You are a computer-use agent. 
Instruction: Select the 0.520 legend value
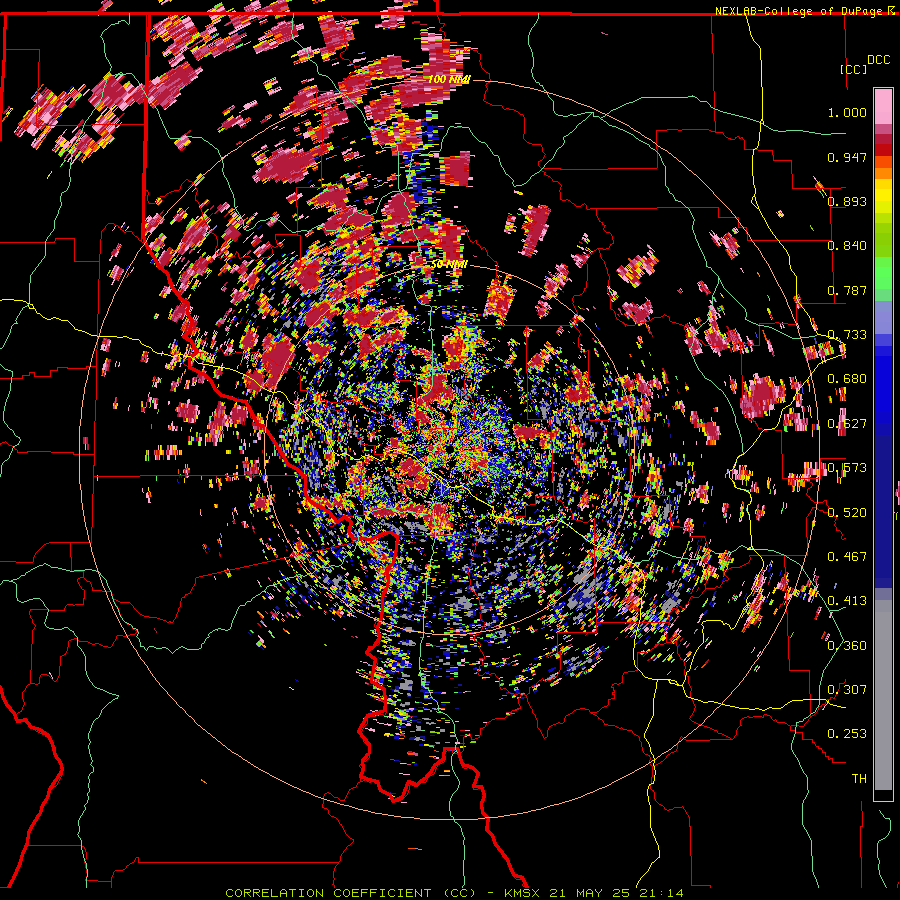coord(847,512)
